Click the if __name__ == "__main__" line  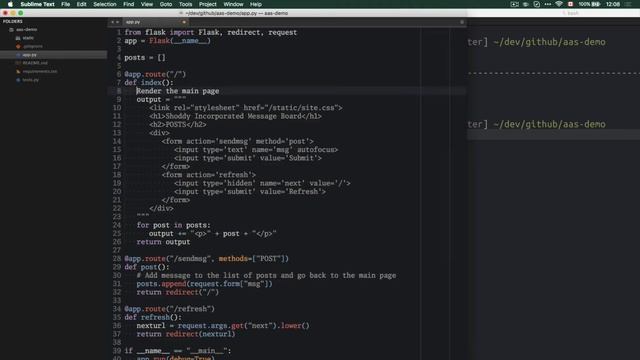coord(178,351)
